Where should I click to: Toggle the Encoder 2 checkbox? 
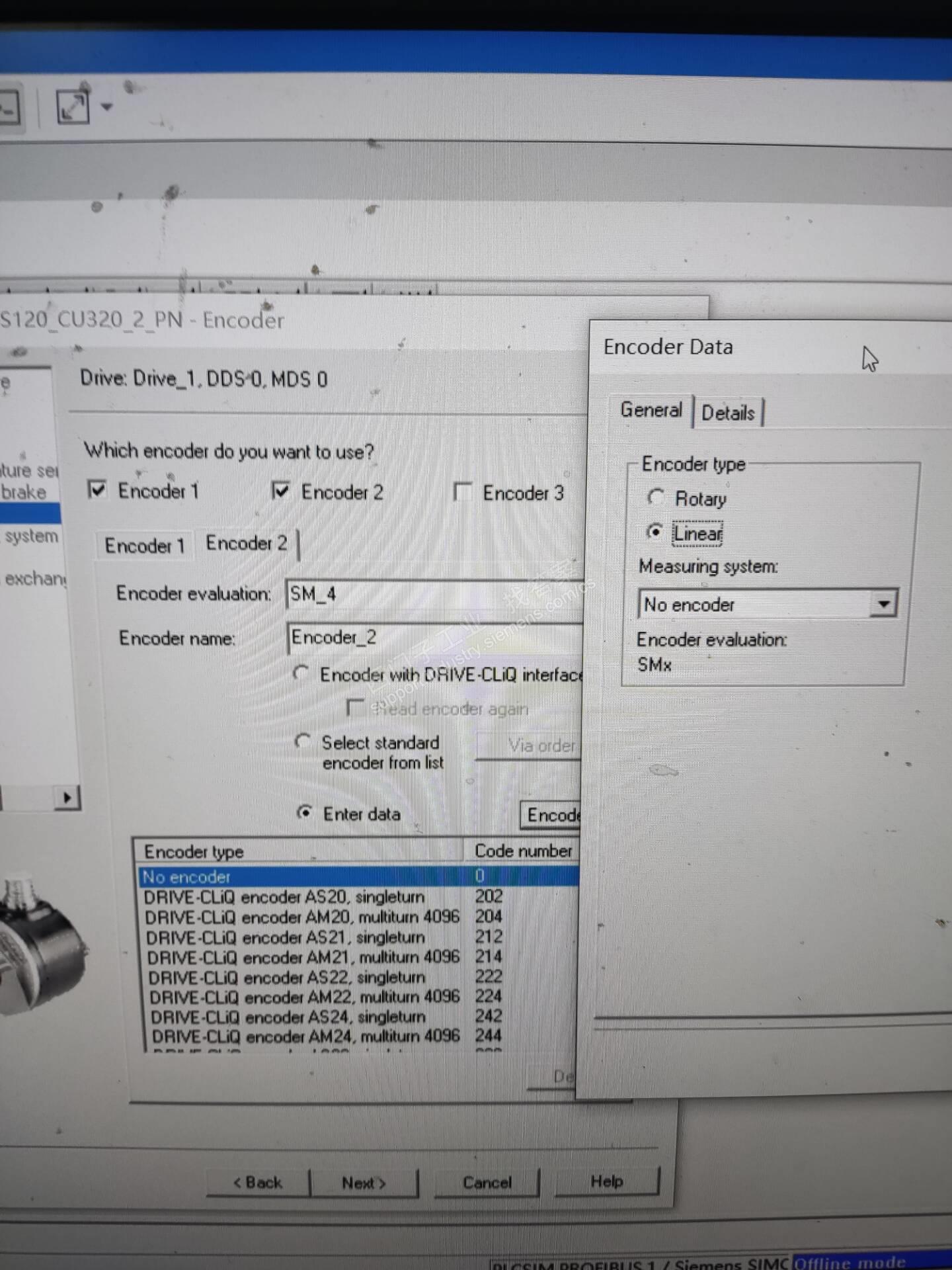281,491
